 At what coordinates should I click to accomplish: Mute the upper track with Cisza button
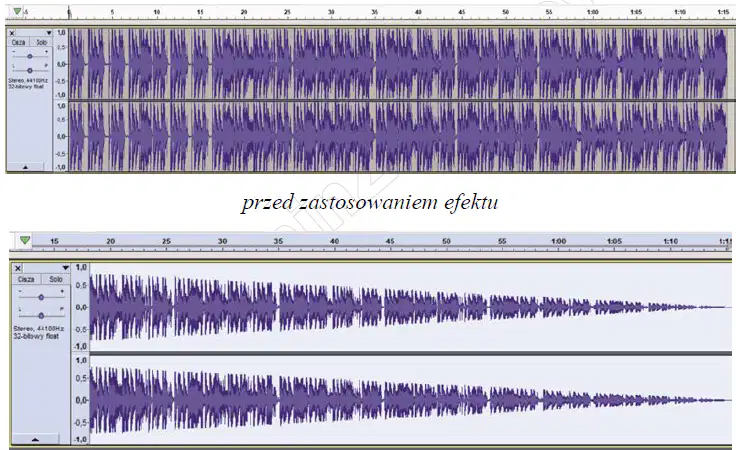18,42
